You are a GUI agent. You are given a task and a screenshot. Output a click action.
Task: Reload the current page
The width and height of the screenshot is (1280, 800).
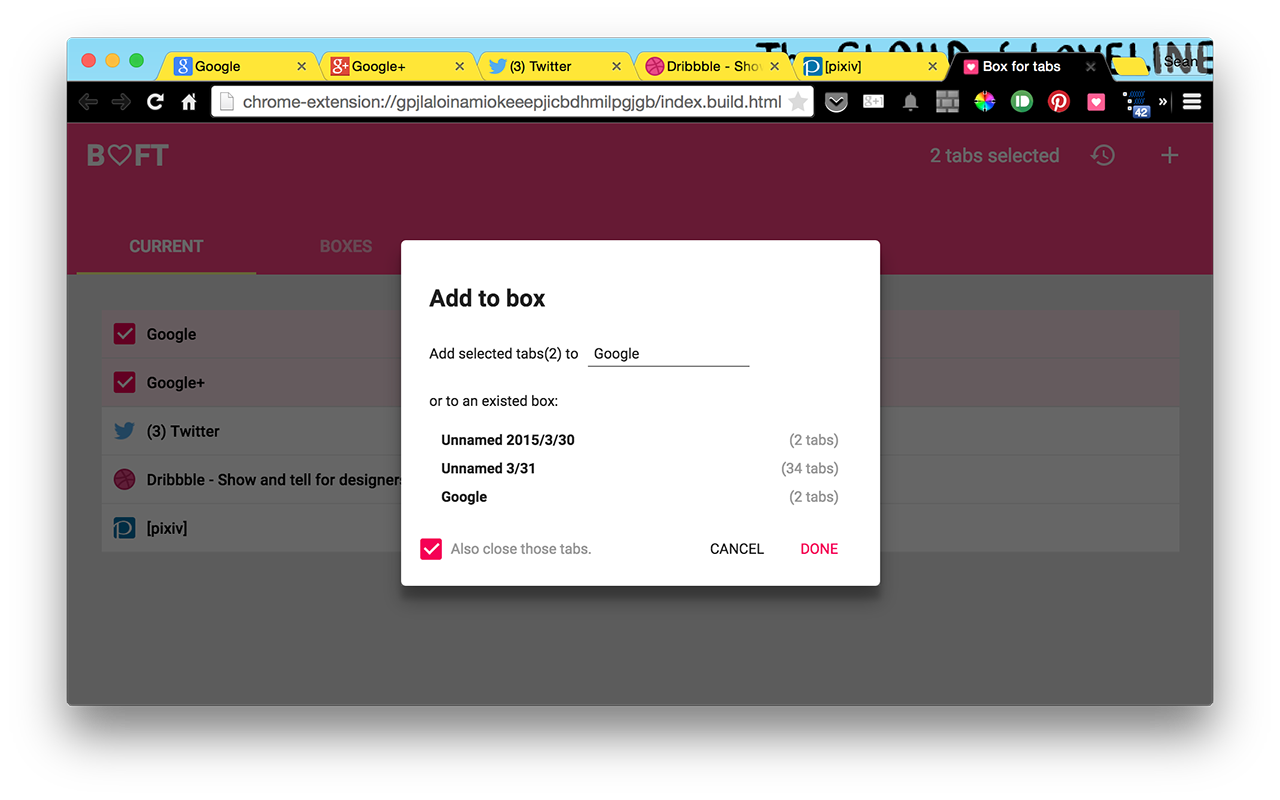pyautogui.click(x=155, y=102)
